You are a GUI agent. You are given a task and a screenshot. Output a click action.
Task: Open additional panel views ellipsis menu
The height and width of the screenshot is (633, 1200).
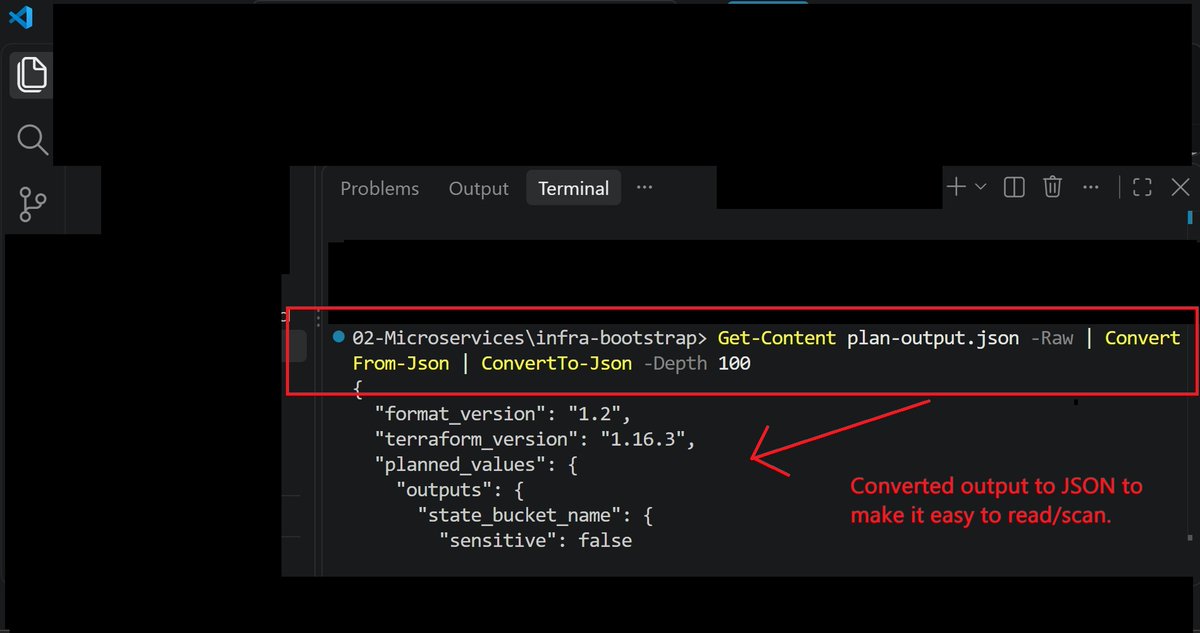click(x=644, y=187)
